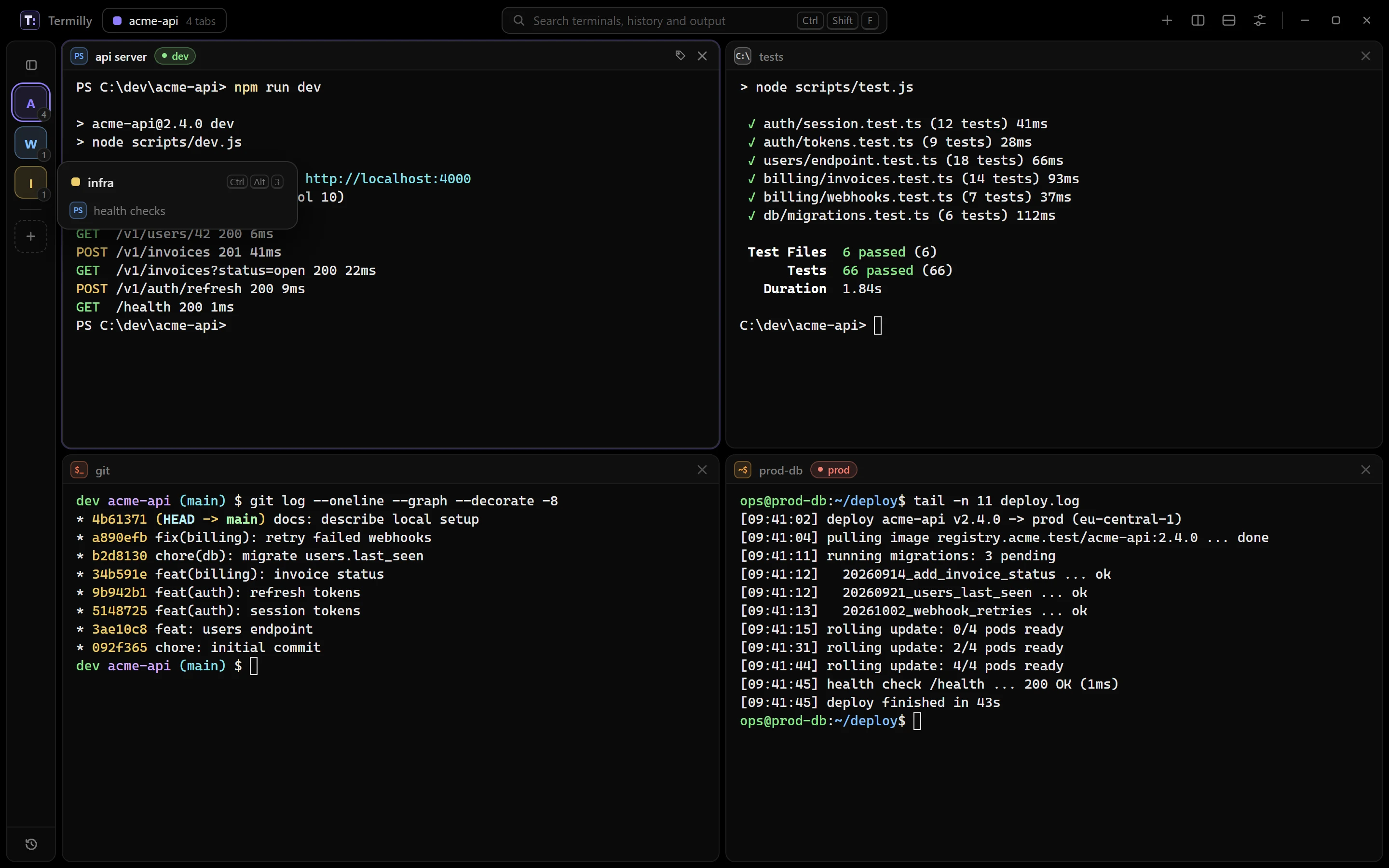1389x868 pixels.
Task: Split pane horizontally using rows icon
Action: (1229, 21)
